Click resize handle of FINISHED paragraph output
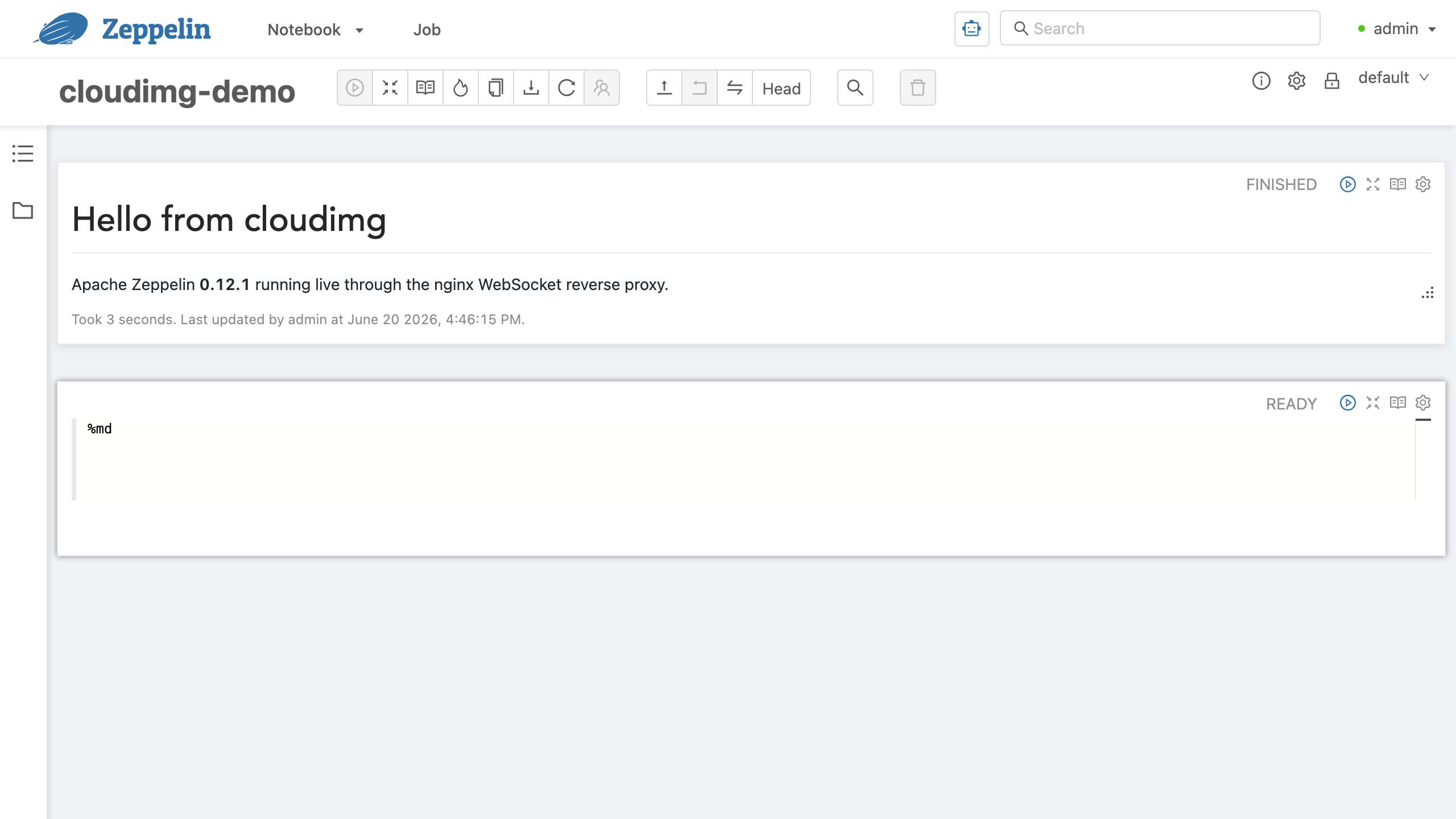This screenshot has height=819, width=1456. pyautogui.click(x=1427, y=293)
